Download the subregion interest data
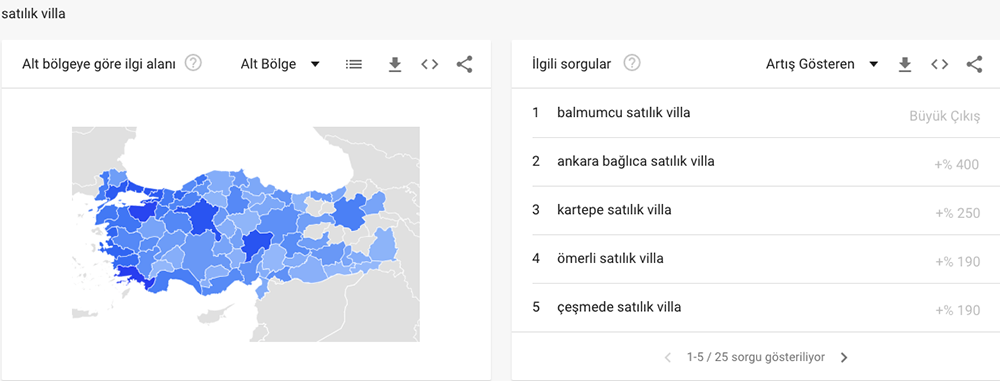This screenshot has height=381, width=1000. pyautogui.click(x=395, y=64)
